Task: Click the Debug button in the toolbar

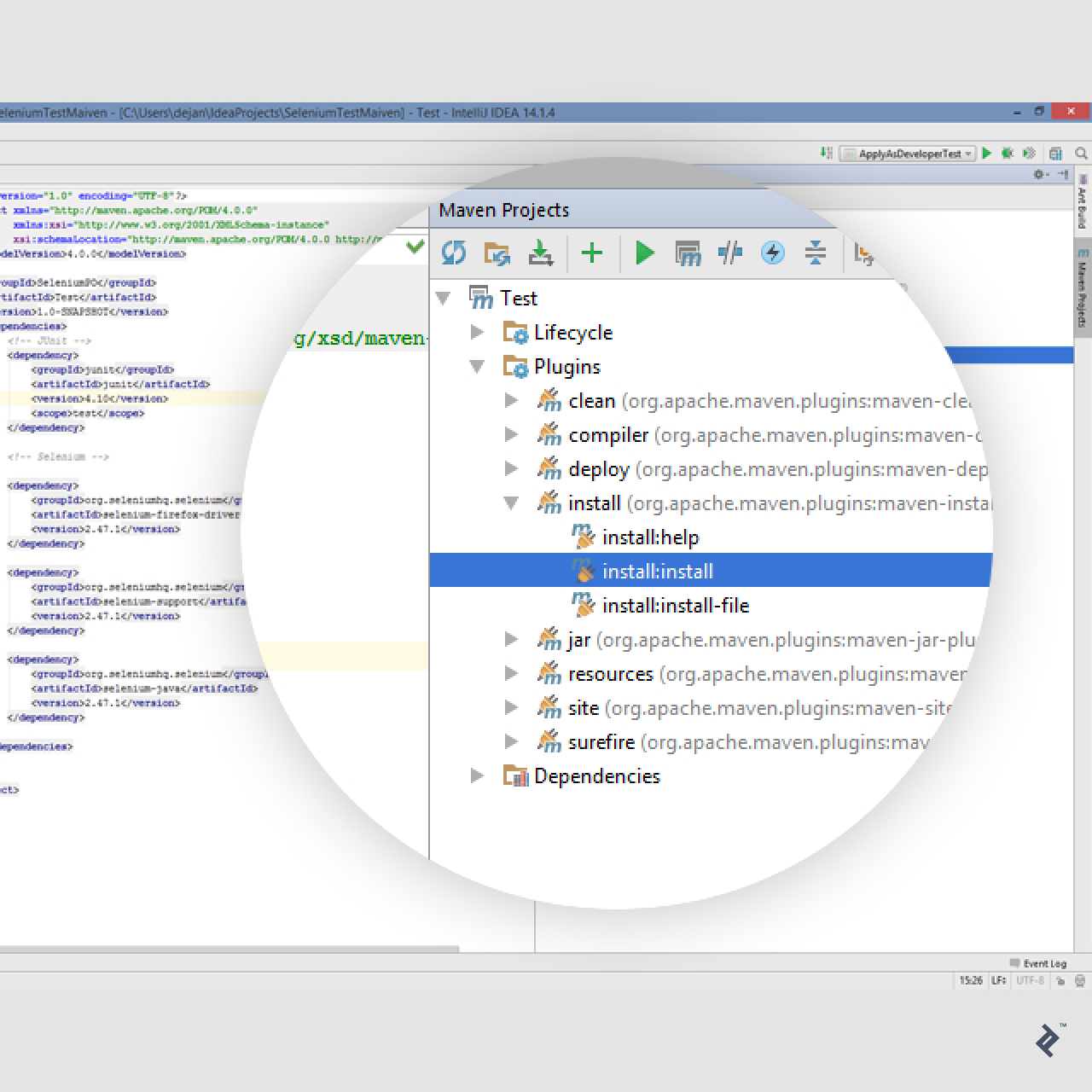Action: click(x=1008, y=152)
